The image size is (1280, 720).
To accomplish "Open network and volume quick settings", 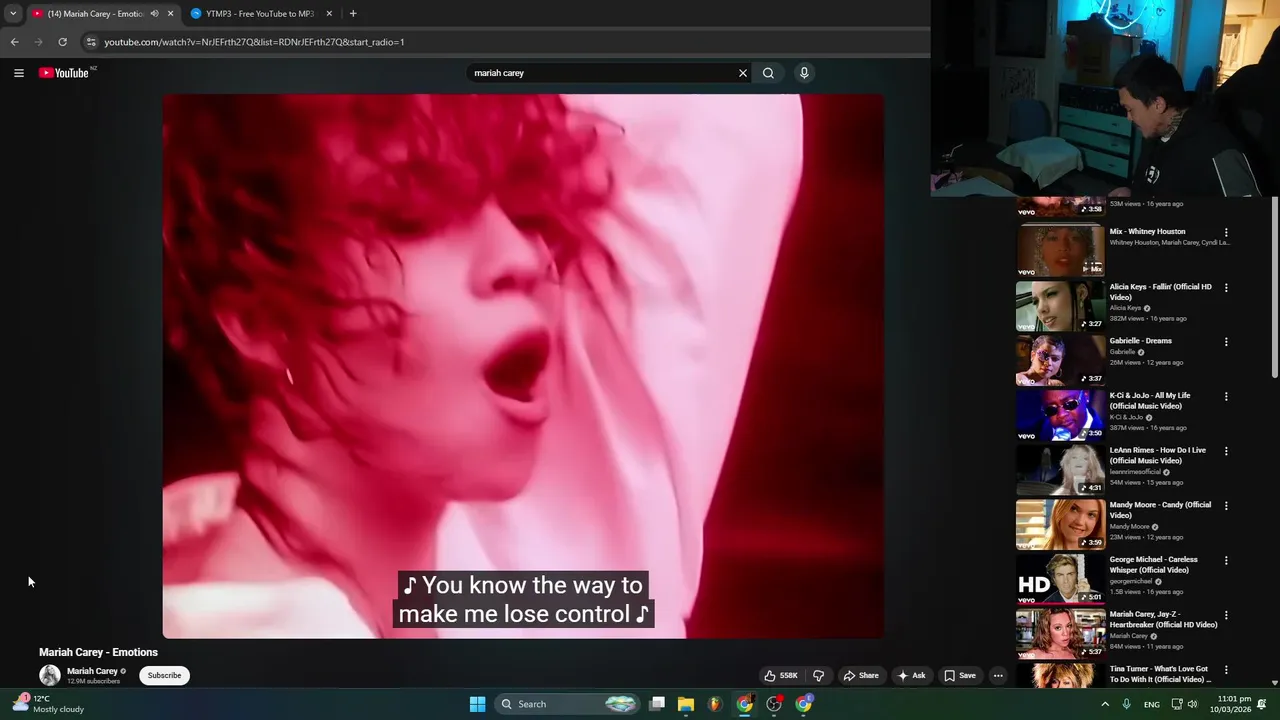I will (x=1186, y=704).
